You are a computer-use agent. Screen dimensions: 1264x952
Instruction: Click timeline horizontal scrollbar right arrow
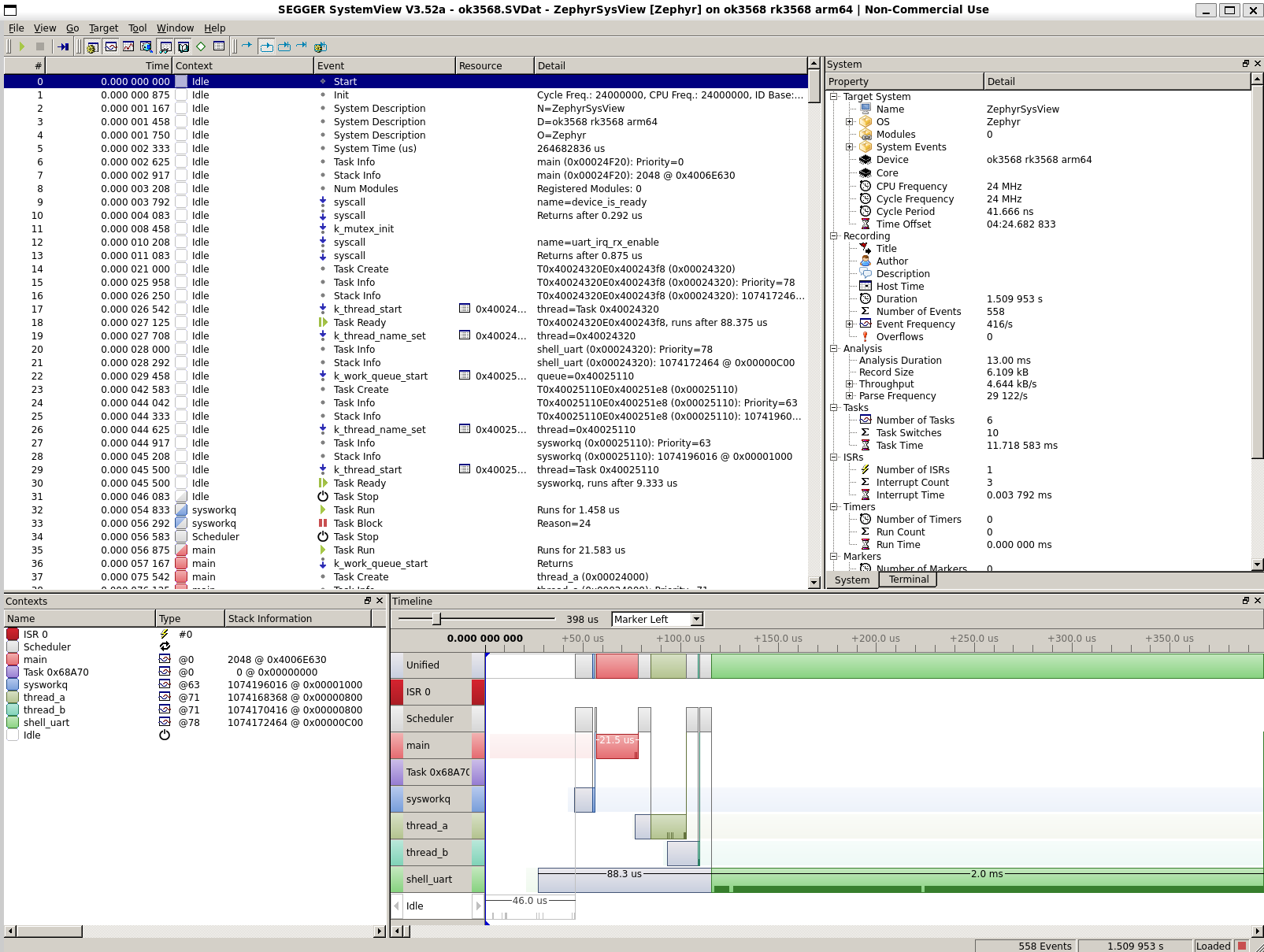point(1258,932)
